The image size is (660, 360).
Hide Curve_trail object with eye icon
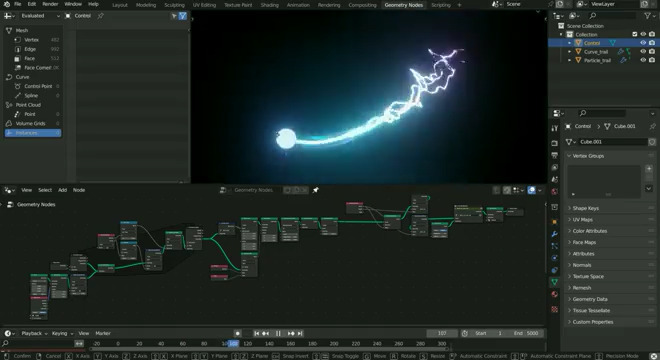click(643, 52)
